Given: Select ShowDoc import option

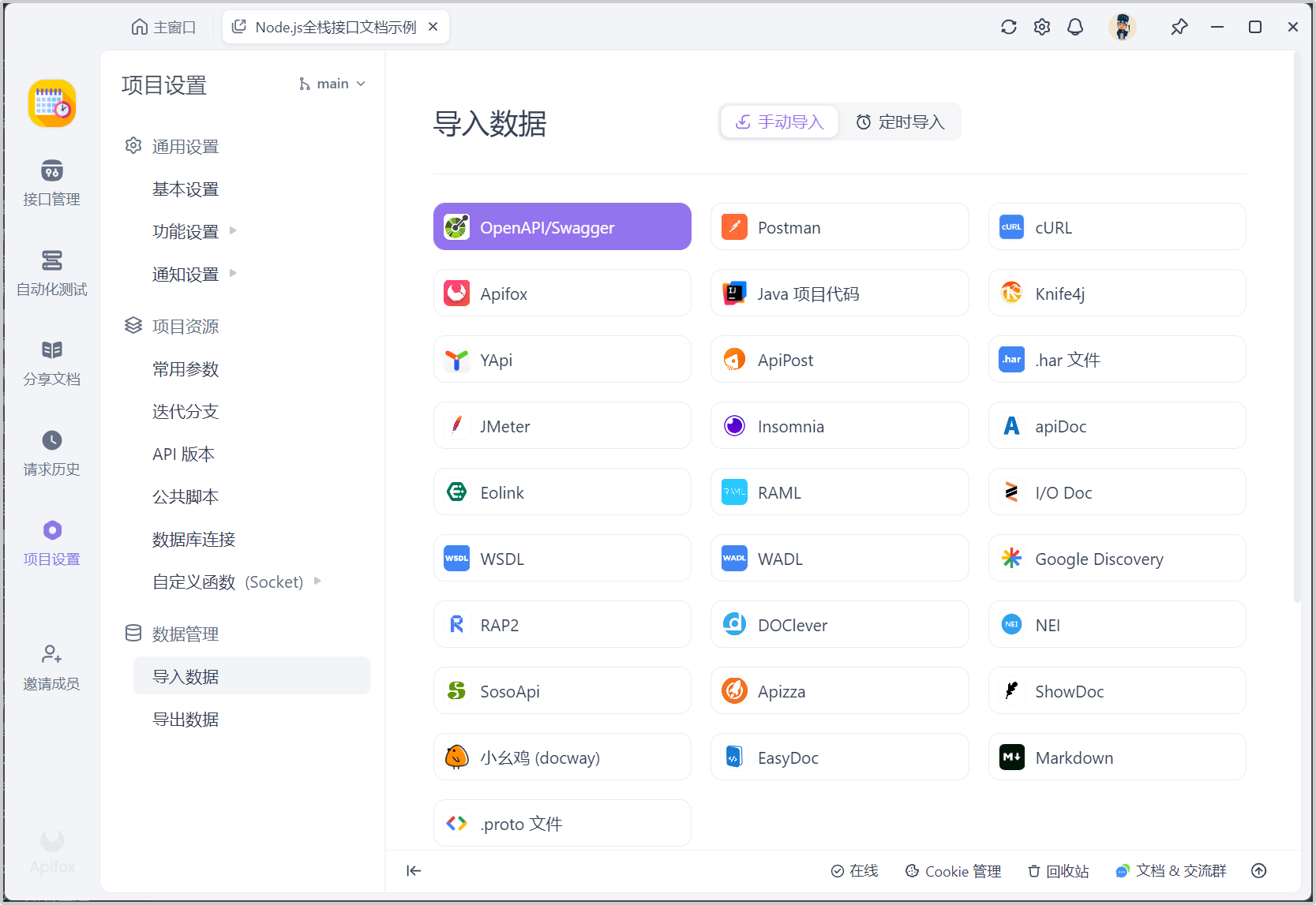Looking at the screenshot, I should point(1117,690).
